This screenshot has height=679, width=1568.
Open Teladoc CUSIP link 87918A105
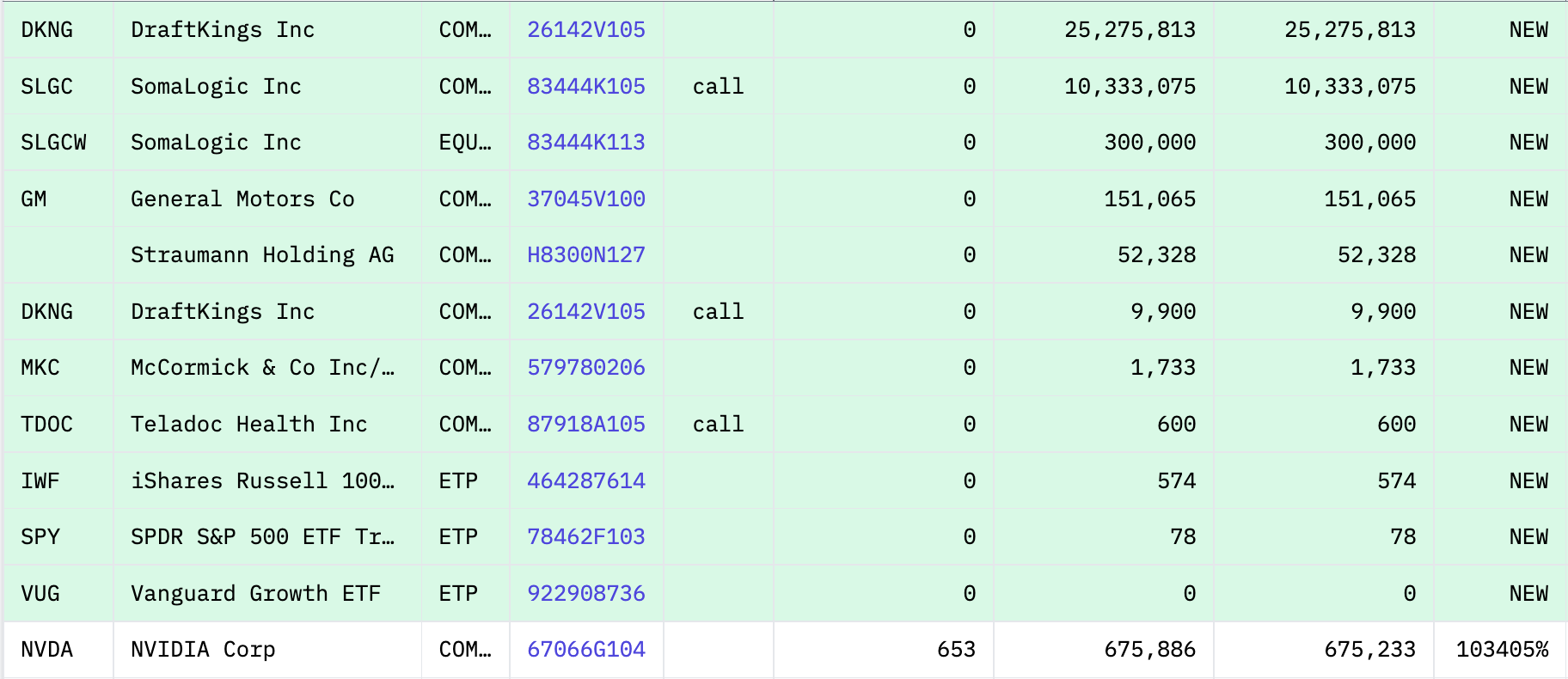[585, 425]
